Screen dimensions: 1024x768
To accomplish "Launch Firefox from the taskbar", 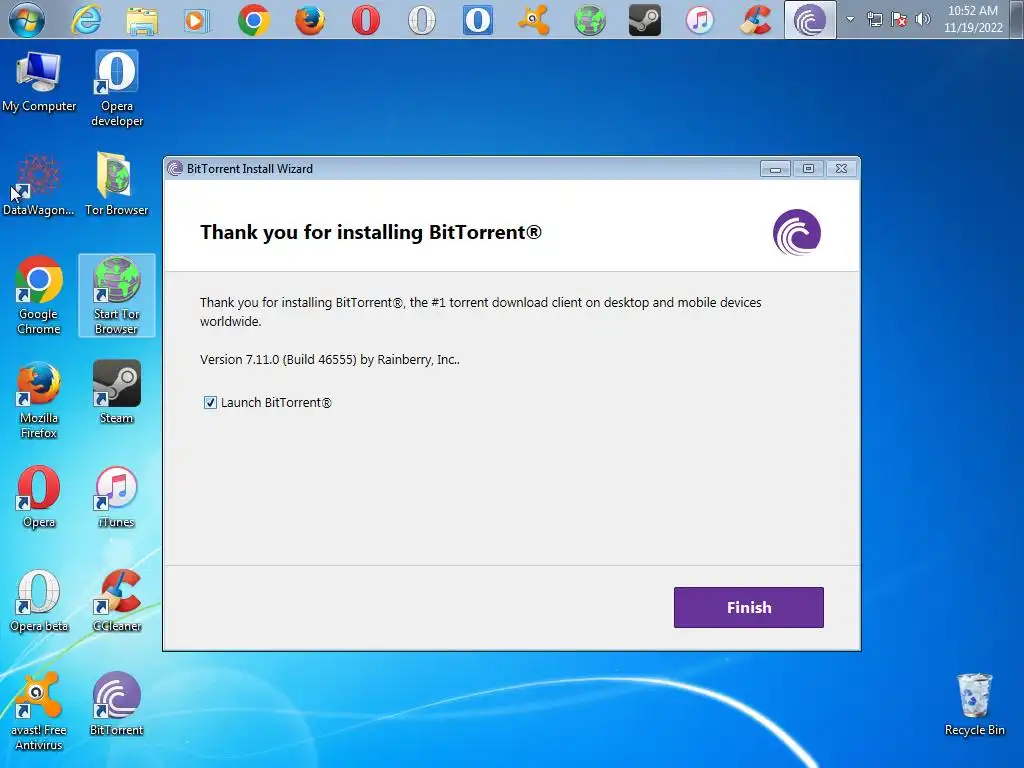I will (x=310, y=20).
